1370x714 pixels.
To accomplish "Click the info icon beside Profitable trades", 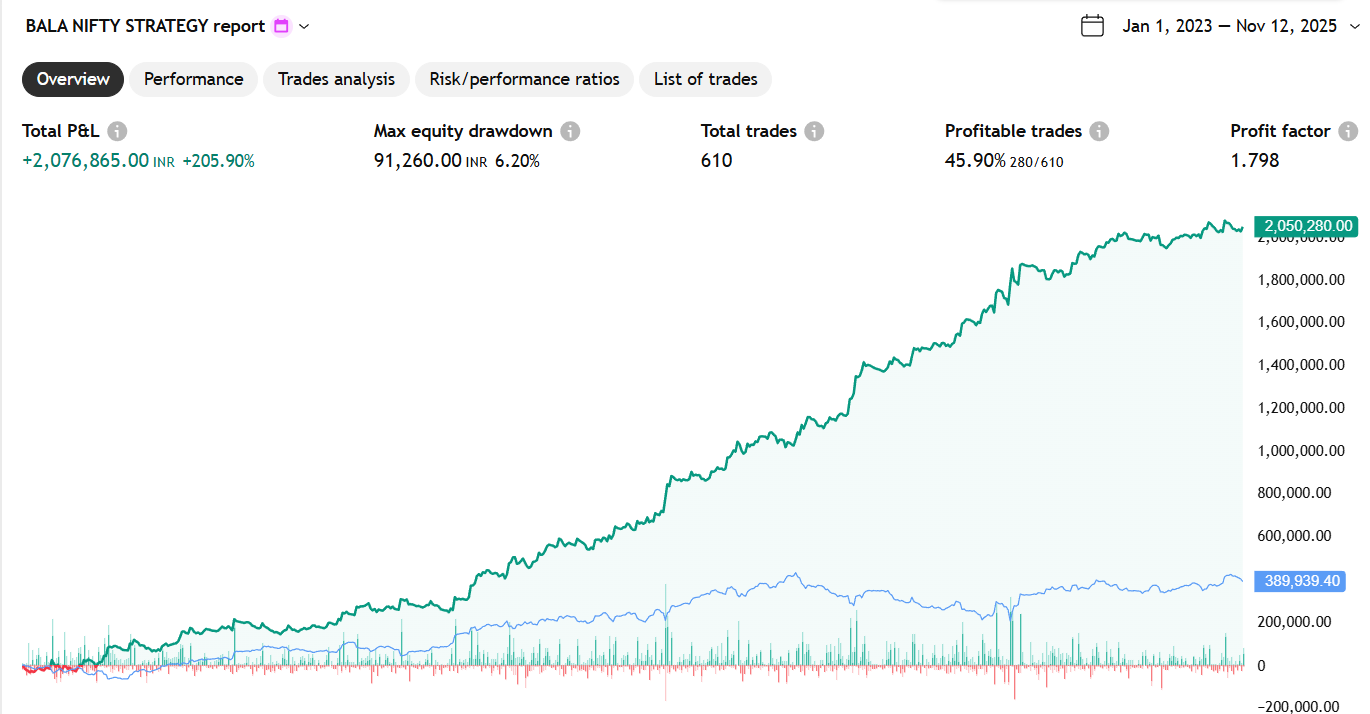I will [x=1099, y=131].
